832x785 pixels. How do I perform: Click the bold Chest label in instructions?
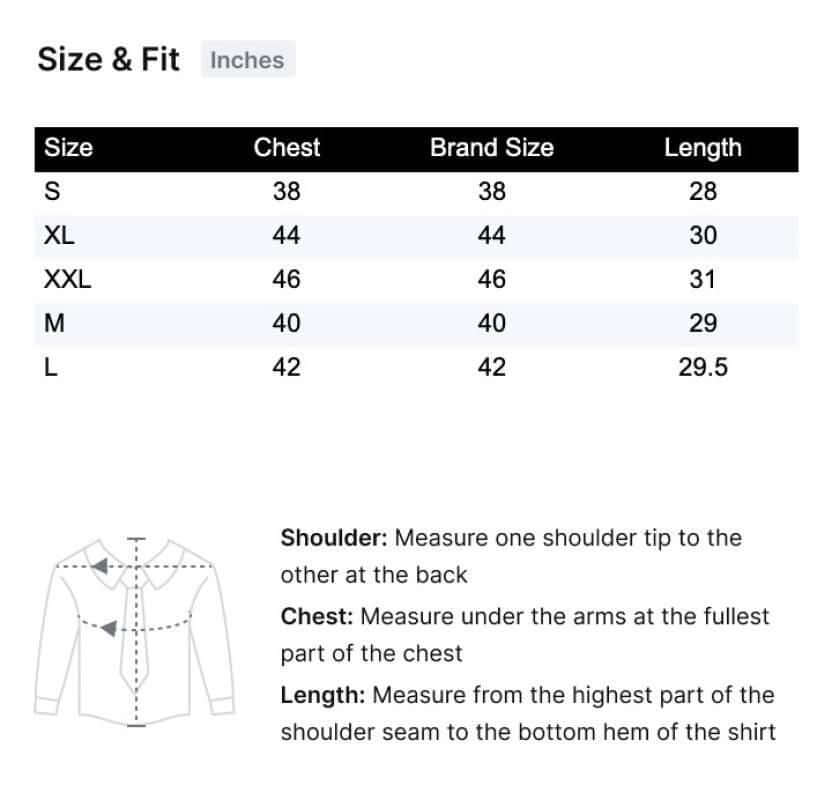point(317,616)
